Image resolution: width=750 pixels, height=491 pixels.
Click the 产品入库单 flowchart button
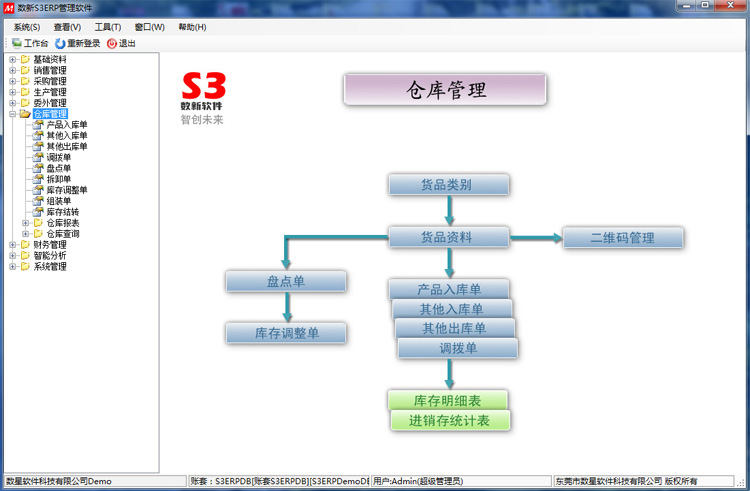pos(449,289)
